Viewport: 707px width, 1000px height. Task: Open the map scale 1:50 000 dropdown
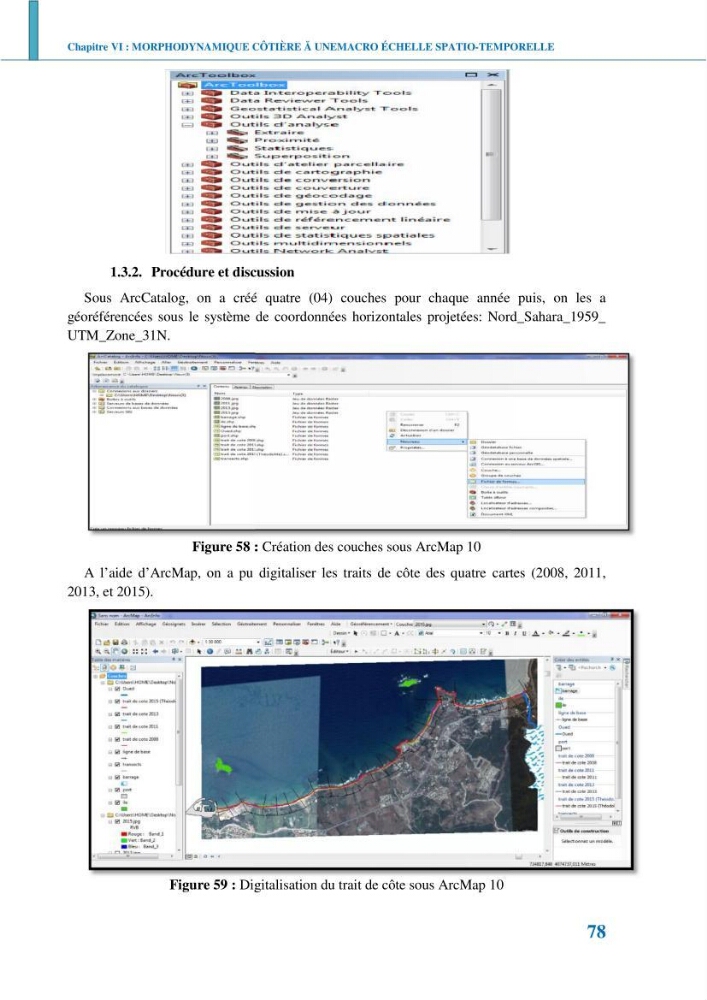tap(258, 642)
